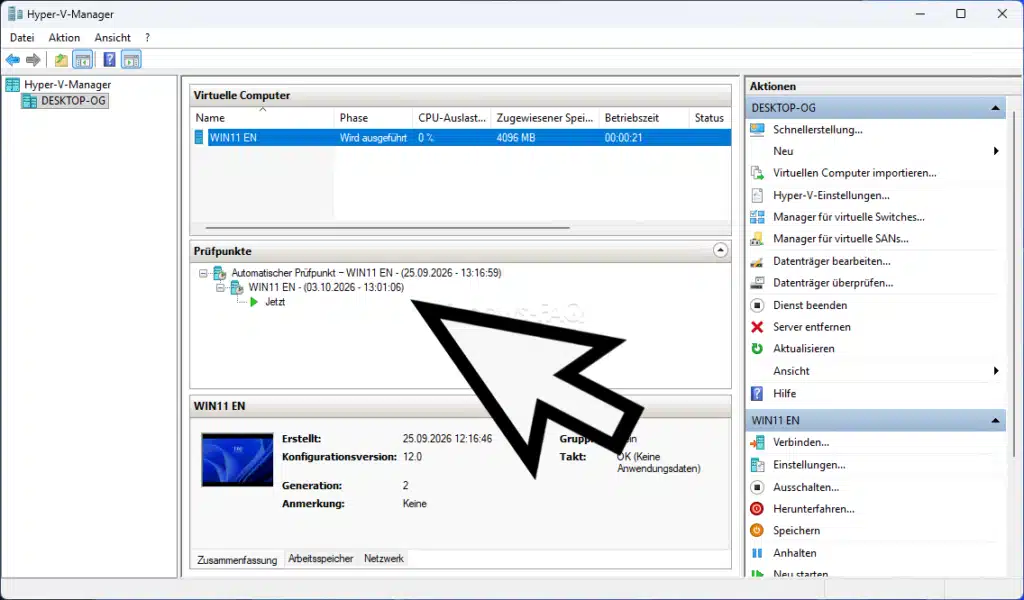The image size is (1024, 600).
Task: Click the WIN11 EN VM preview thumbnail
Action: 237,460
